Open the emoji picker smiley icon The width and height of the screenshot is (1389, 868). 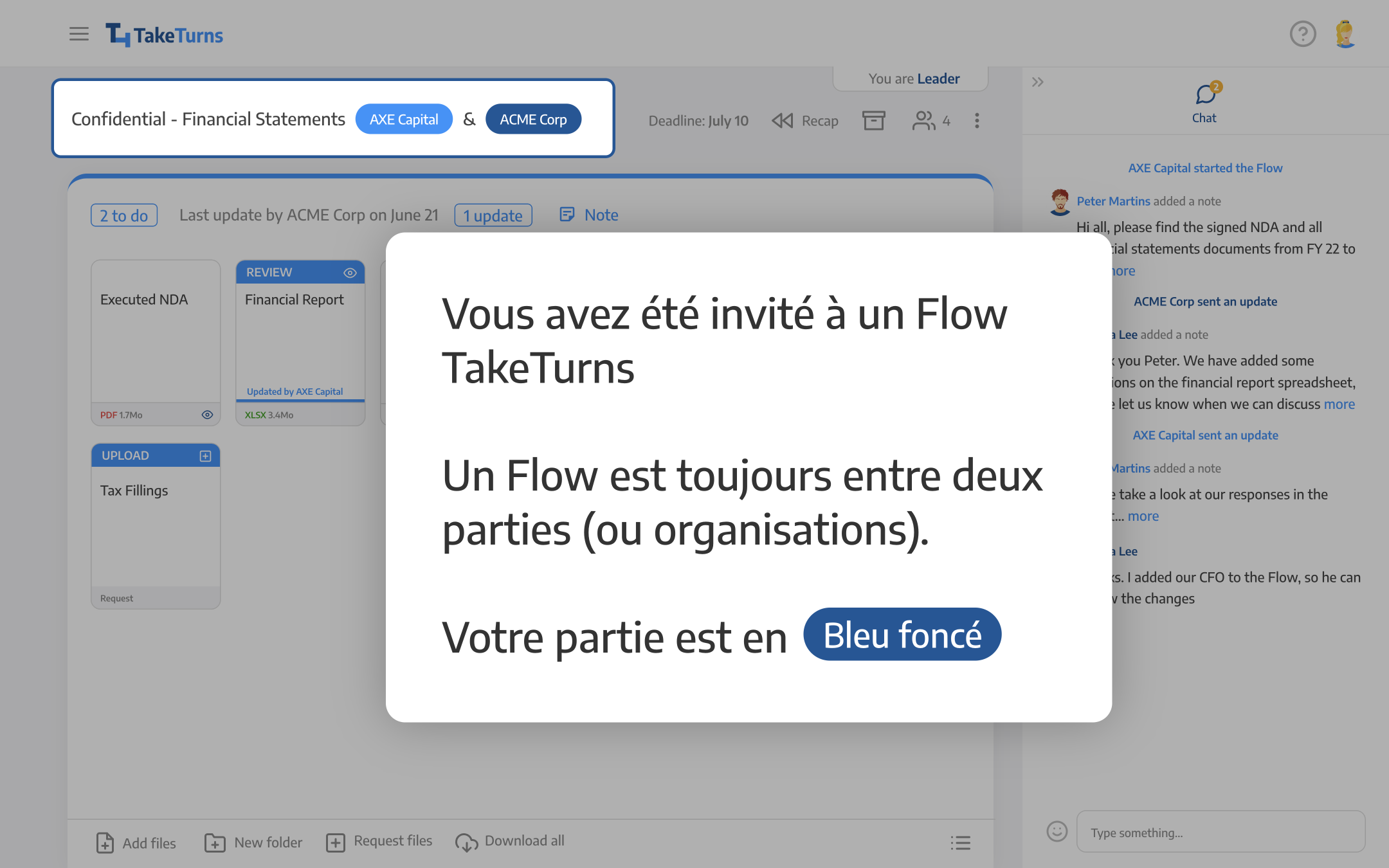pos(1057,831)
